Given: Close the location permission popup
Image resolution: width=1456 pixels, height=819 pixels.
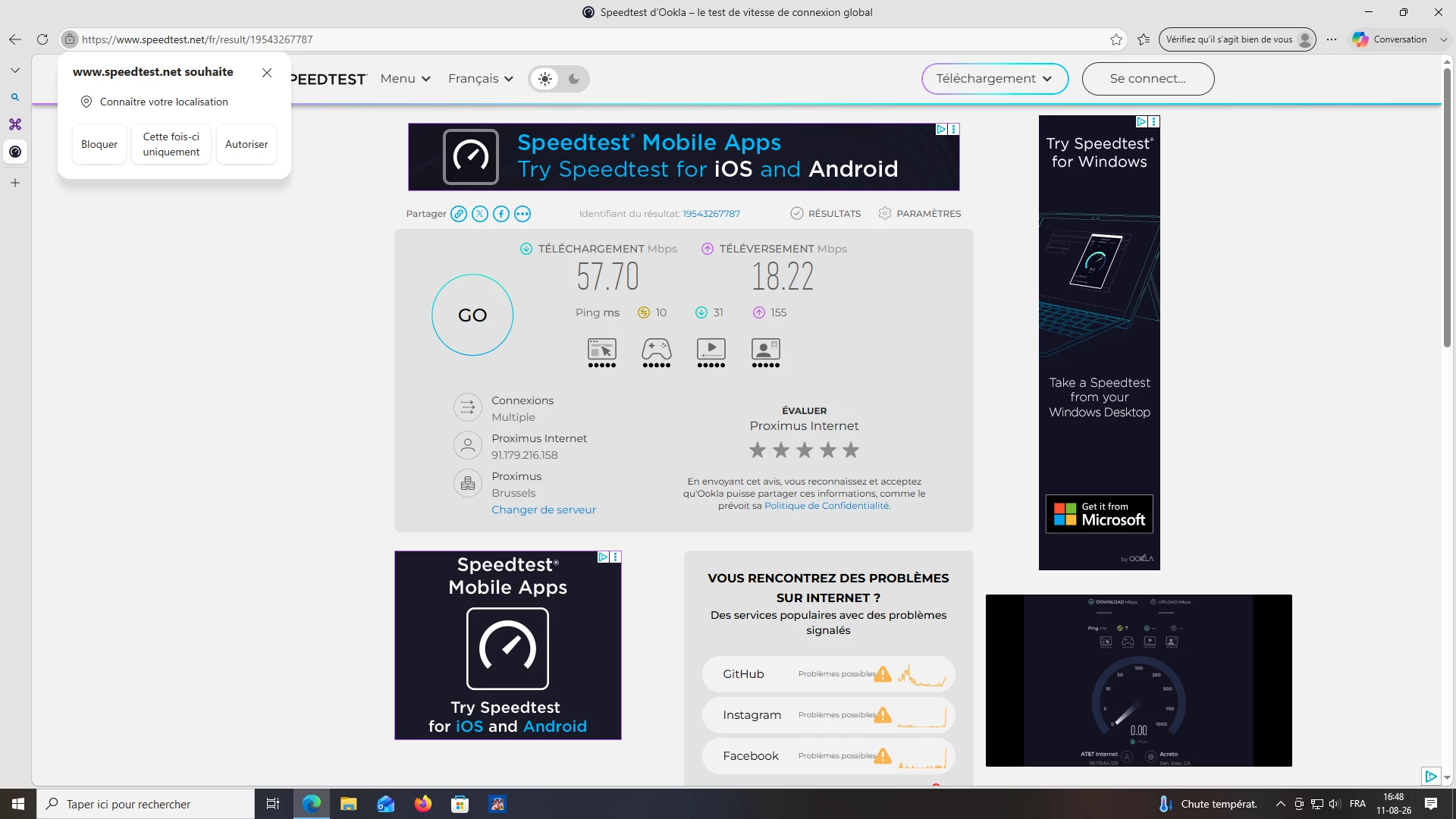Looking at the screenshot, I should (267, 73).
